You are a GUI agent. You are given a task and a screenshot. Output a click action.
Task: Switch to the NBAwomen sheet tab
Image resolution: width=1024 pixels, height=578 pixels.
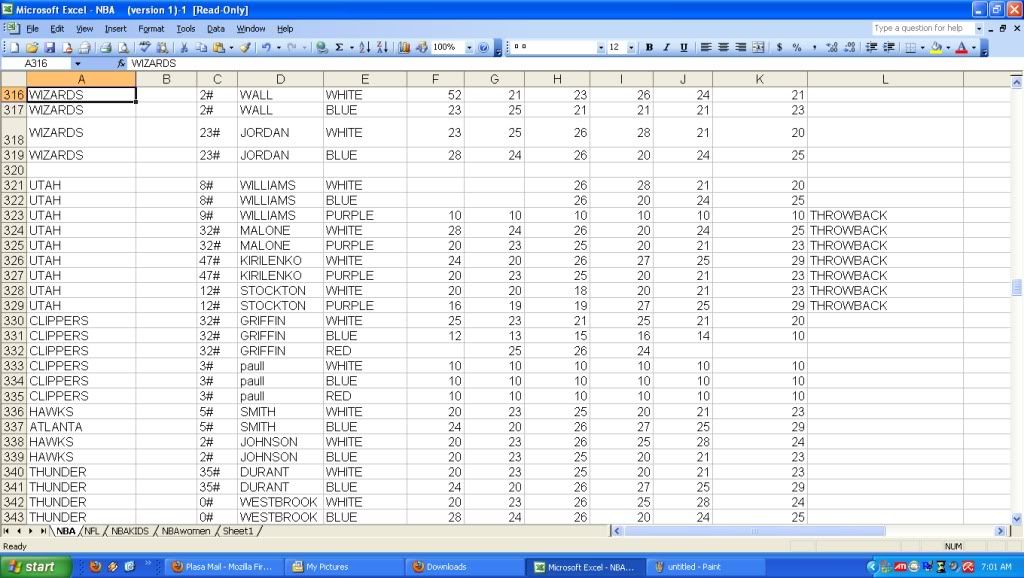click(185, 531)
